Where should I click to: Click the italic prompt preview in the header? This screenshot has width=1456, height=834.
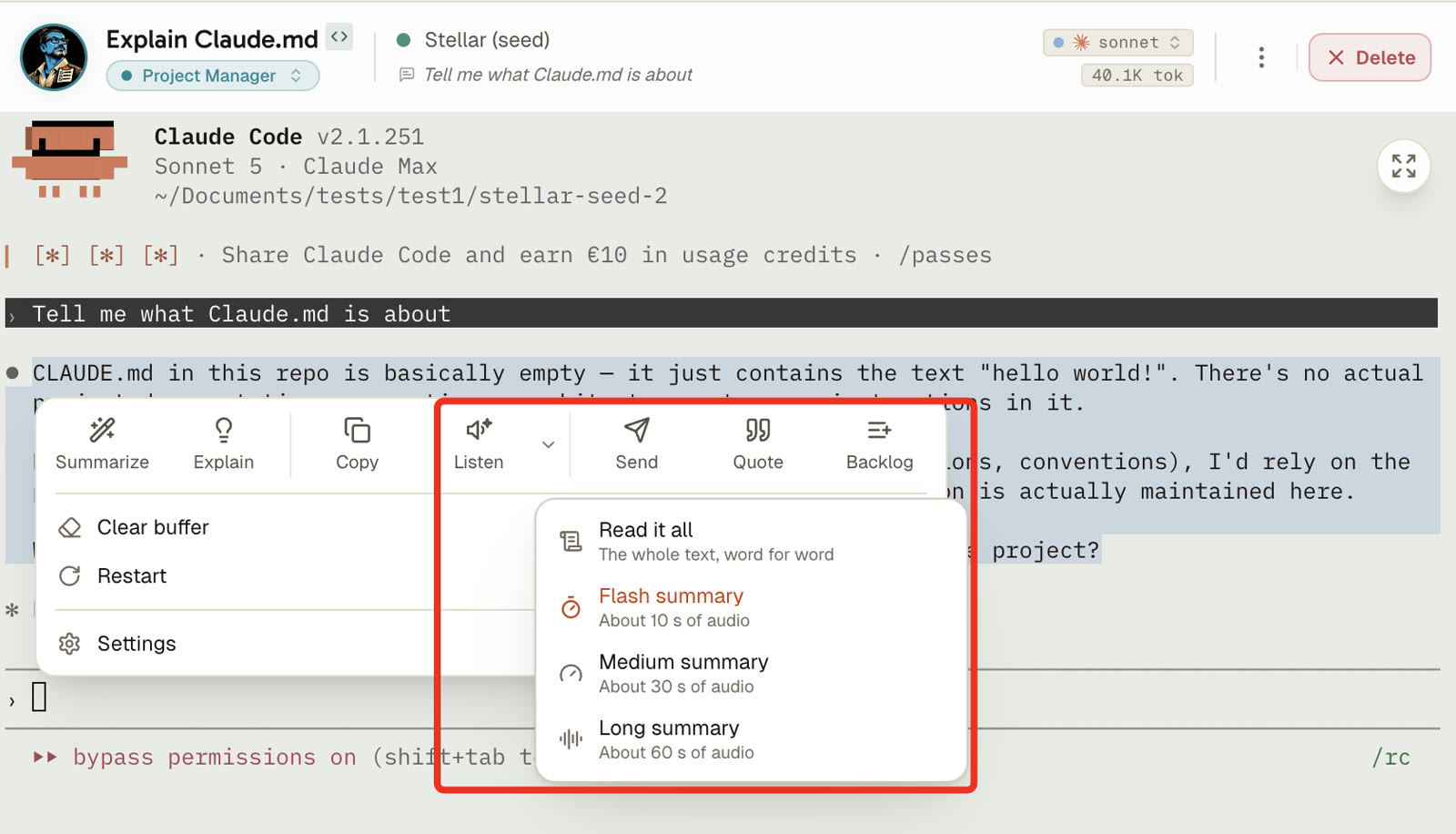pos(558,75)
